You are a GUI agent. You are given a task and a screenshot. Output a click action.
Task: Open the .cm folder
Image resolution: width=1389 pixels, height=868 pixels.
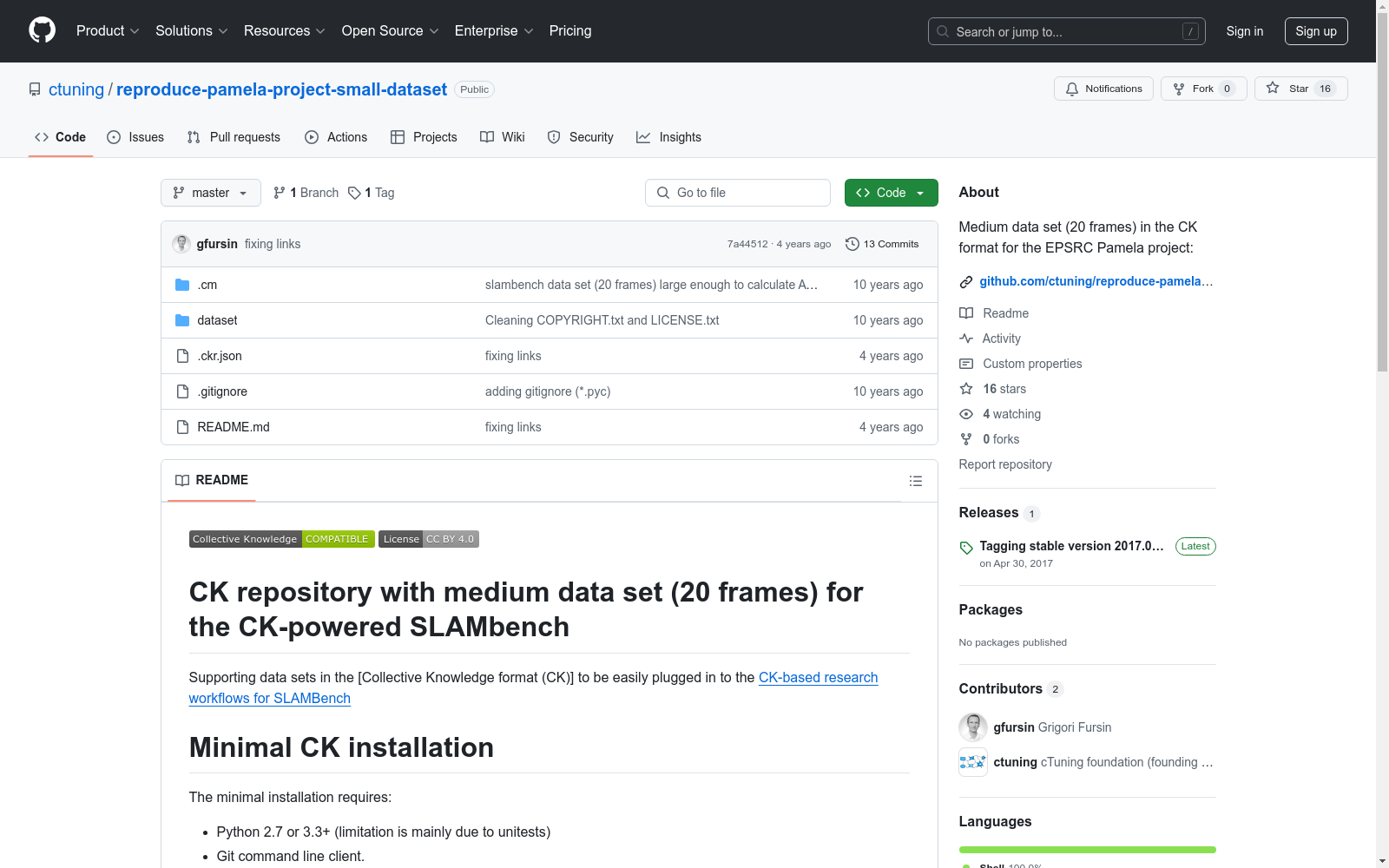click(x=207, y=285)
